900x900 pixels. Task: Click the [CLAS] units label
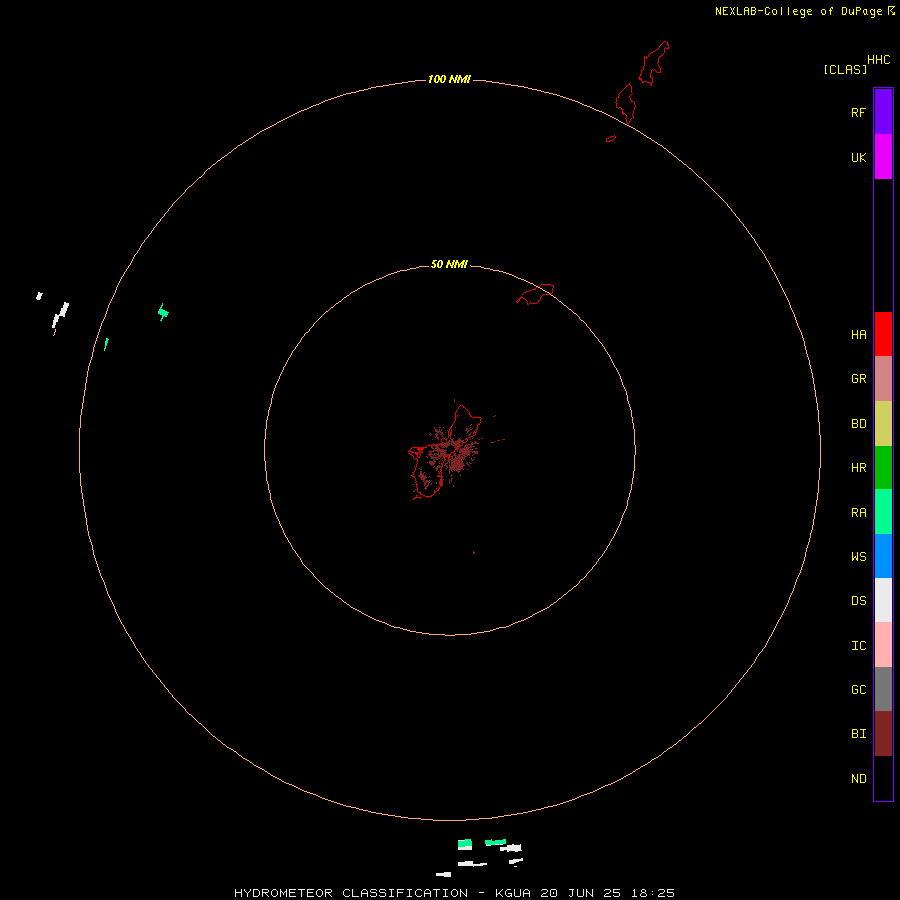tap(845, 69)
